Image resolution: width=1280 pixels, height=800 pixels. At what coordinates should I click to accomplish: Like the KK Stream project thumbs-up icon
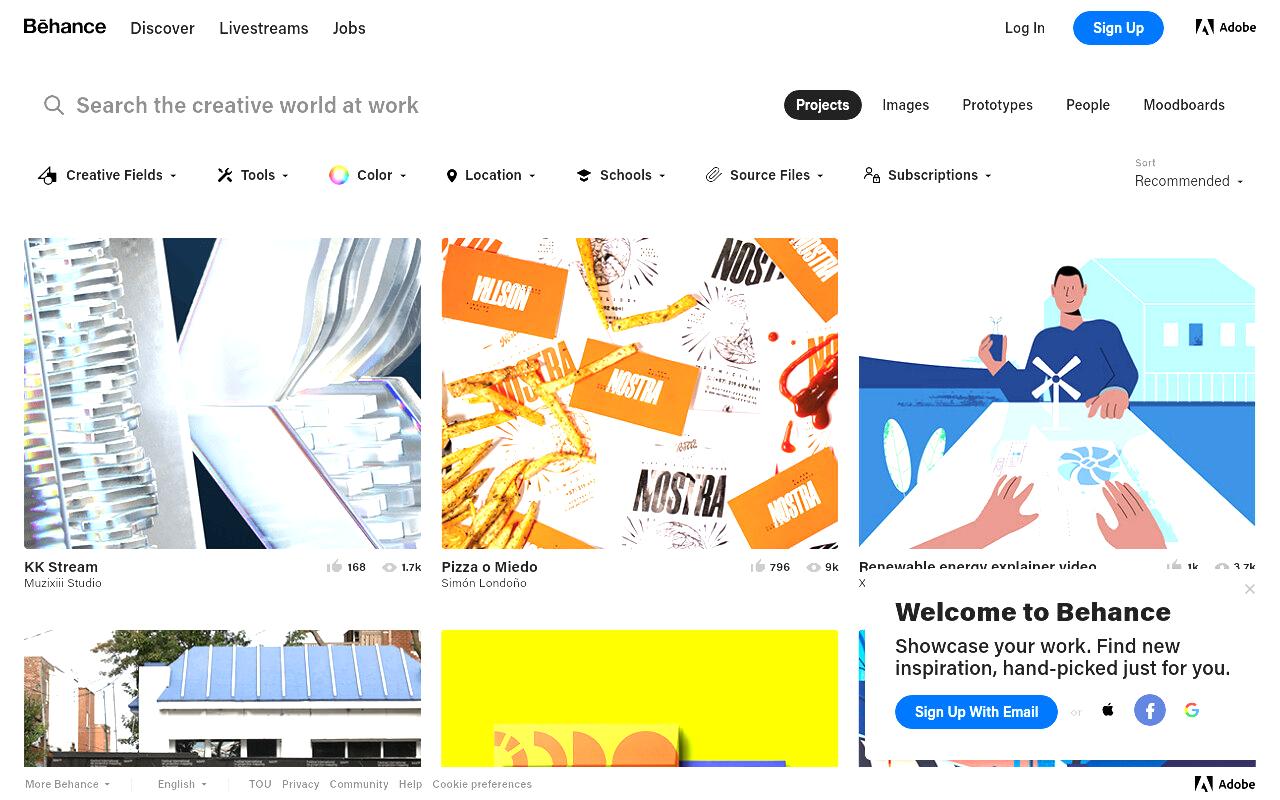click(334, 567)
